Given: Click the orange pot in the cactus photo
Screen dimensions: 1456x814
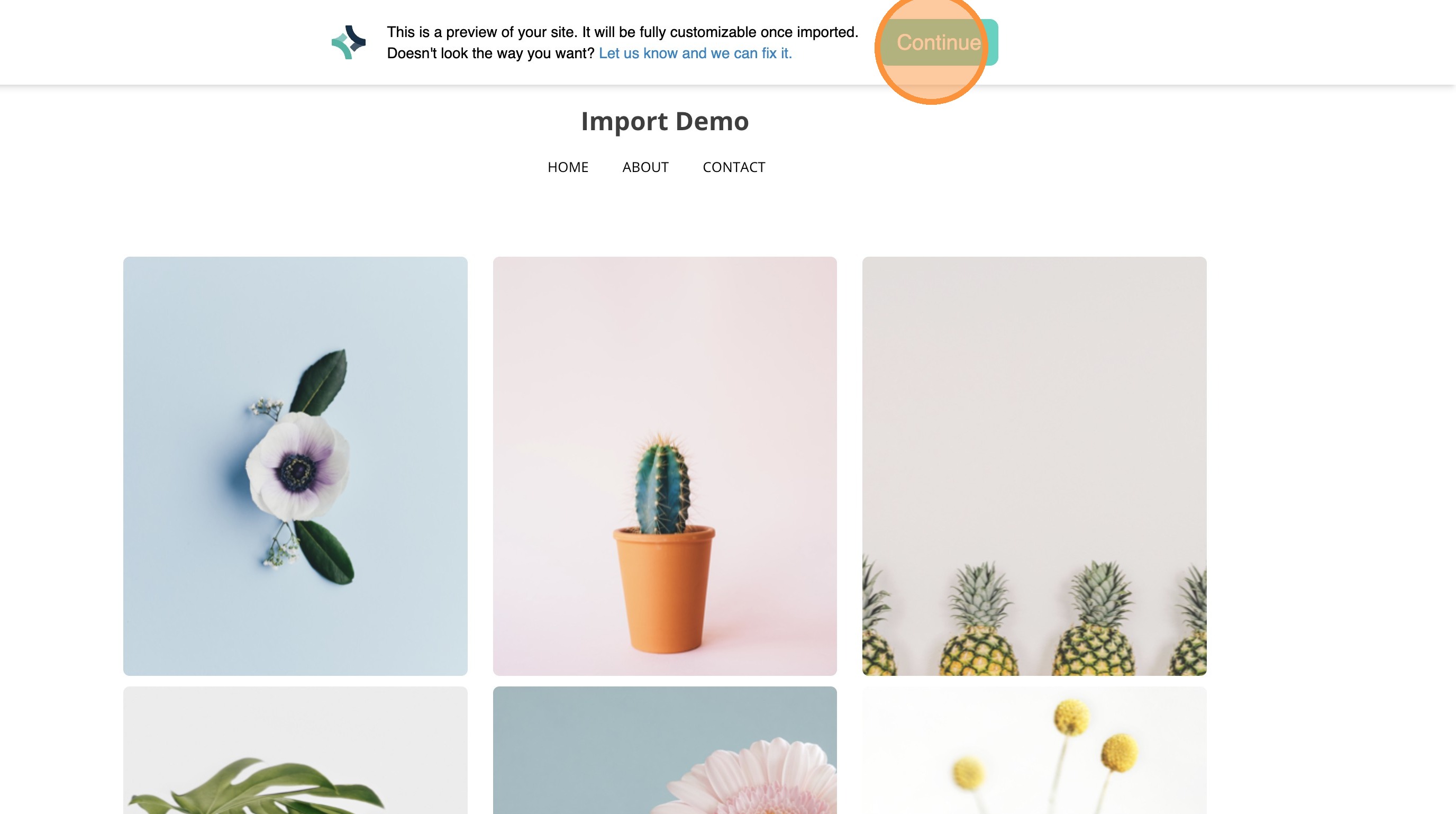Looking at the screenshot, I should [x=663, y=589].
